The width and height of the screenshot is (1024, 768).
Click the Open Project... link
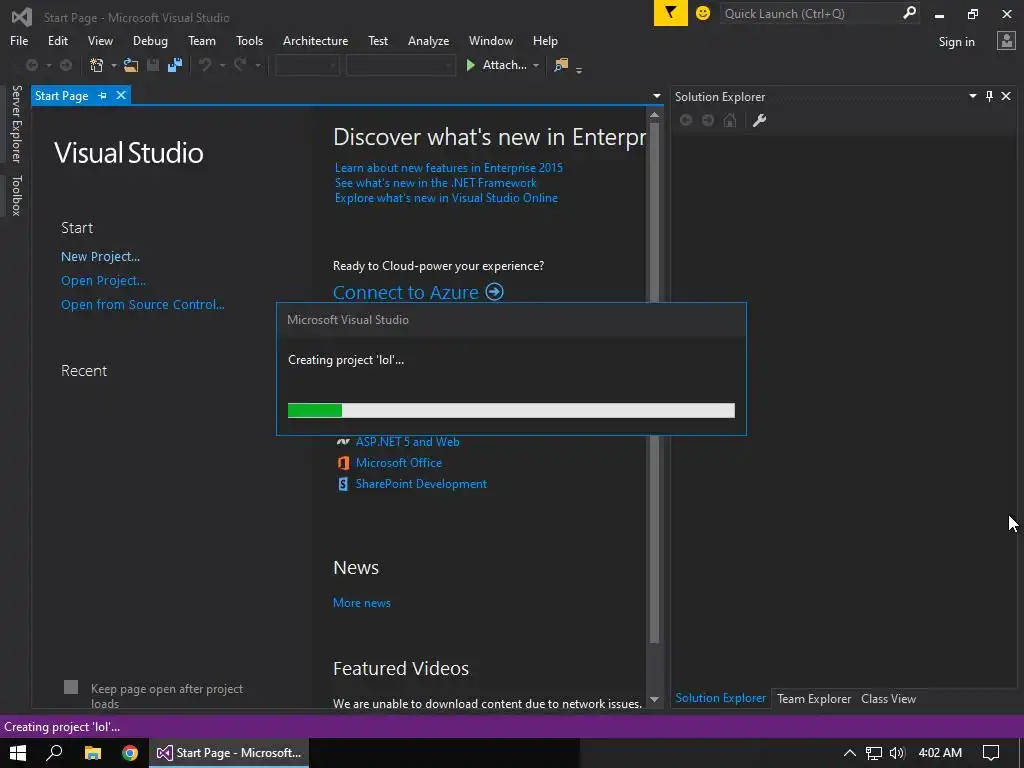103,281
